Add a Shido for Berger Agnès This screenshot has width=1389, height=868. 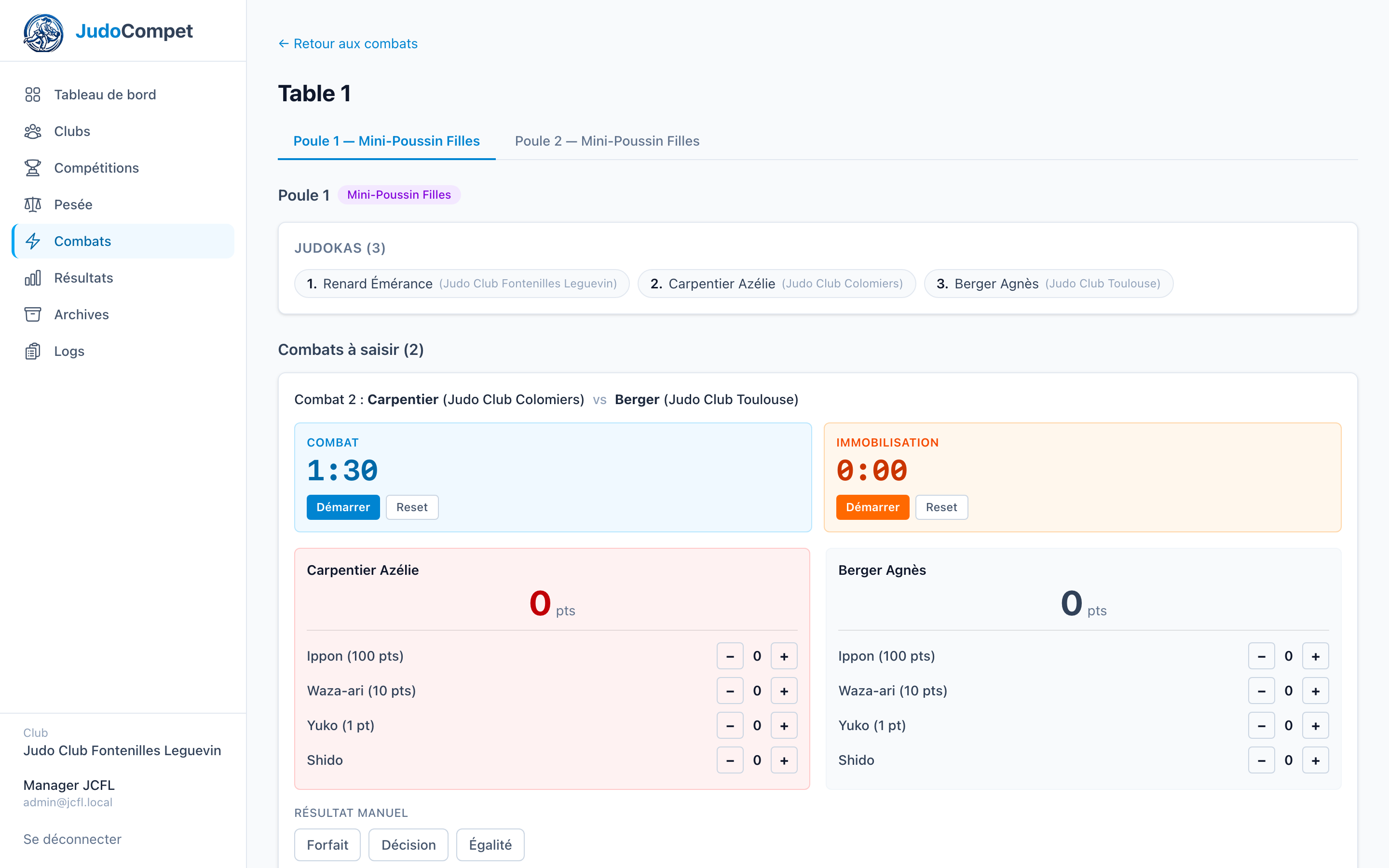[1316, 760]
